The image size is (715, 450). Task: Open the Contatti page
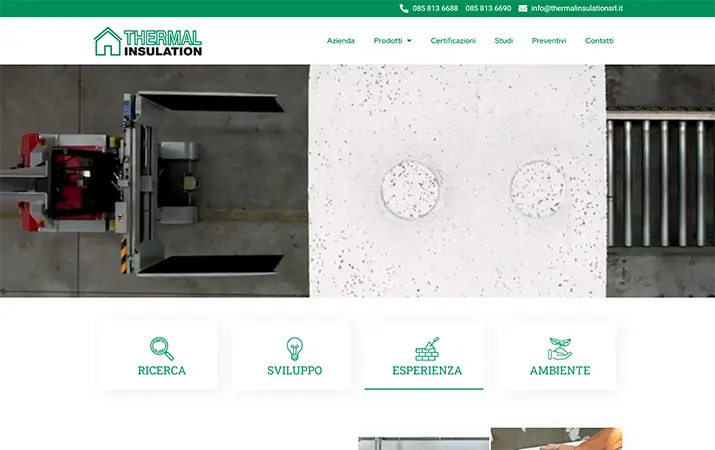click(599, 41)
